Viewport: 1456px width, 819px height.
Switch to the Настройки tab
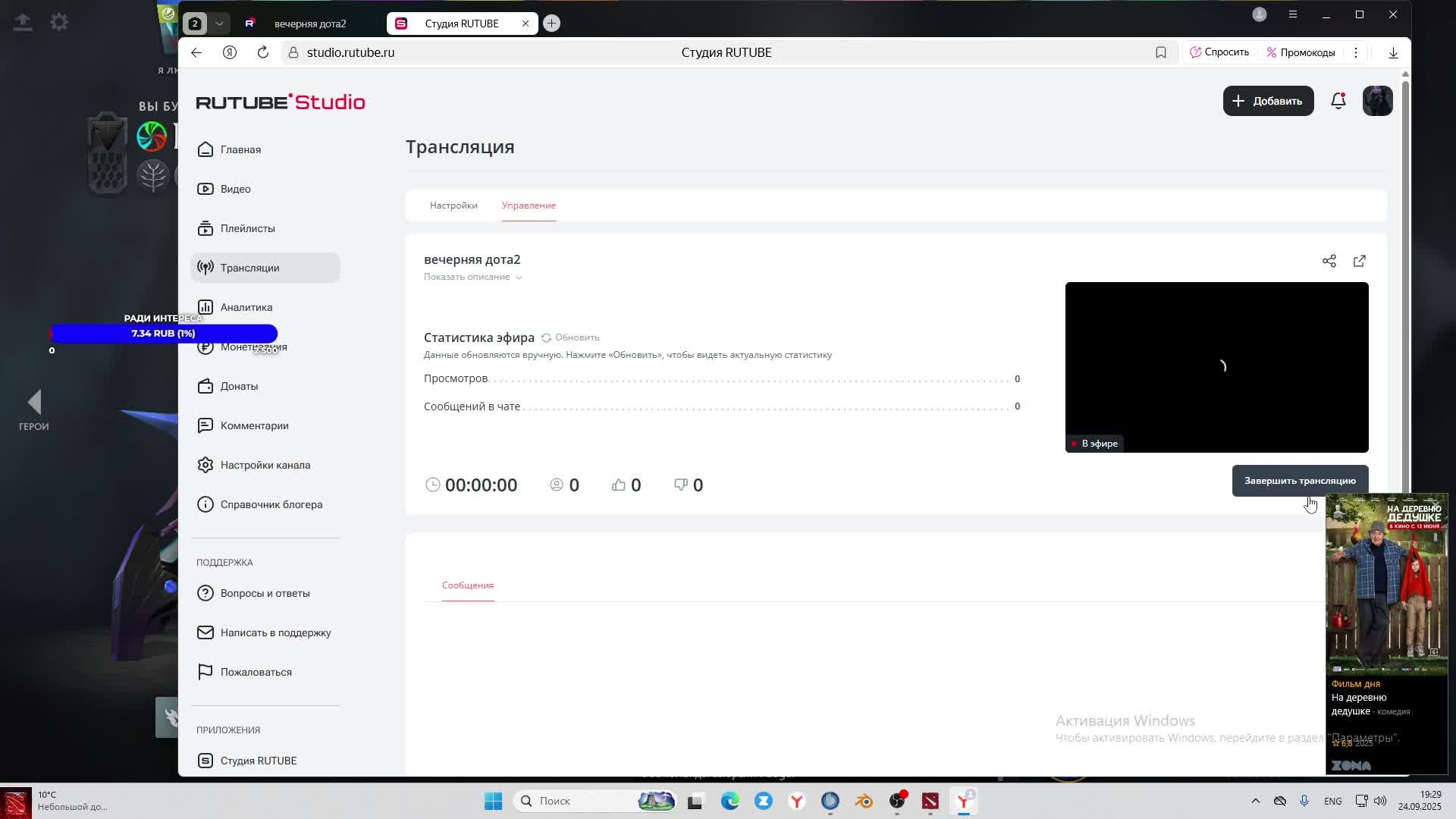pyautogui.click(x=453, y=206)
